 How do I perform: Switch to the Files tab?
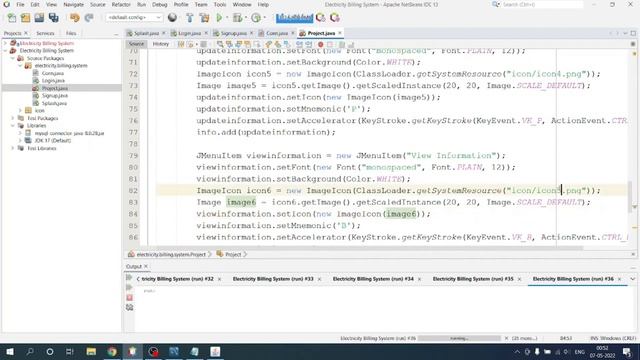(x=71, y=33)
